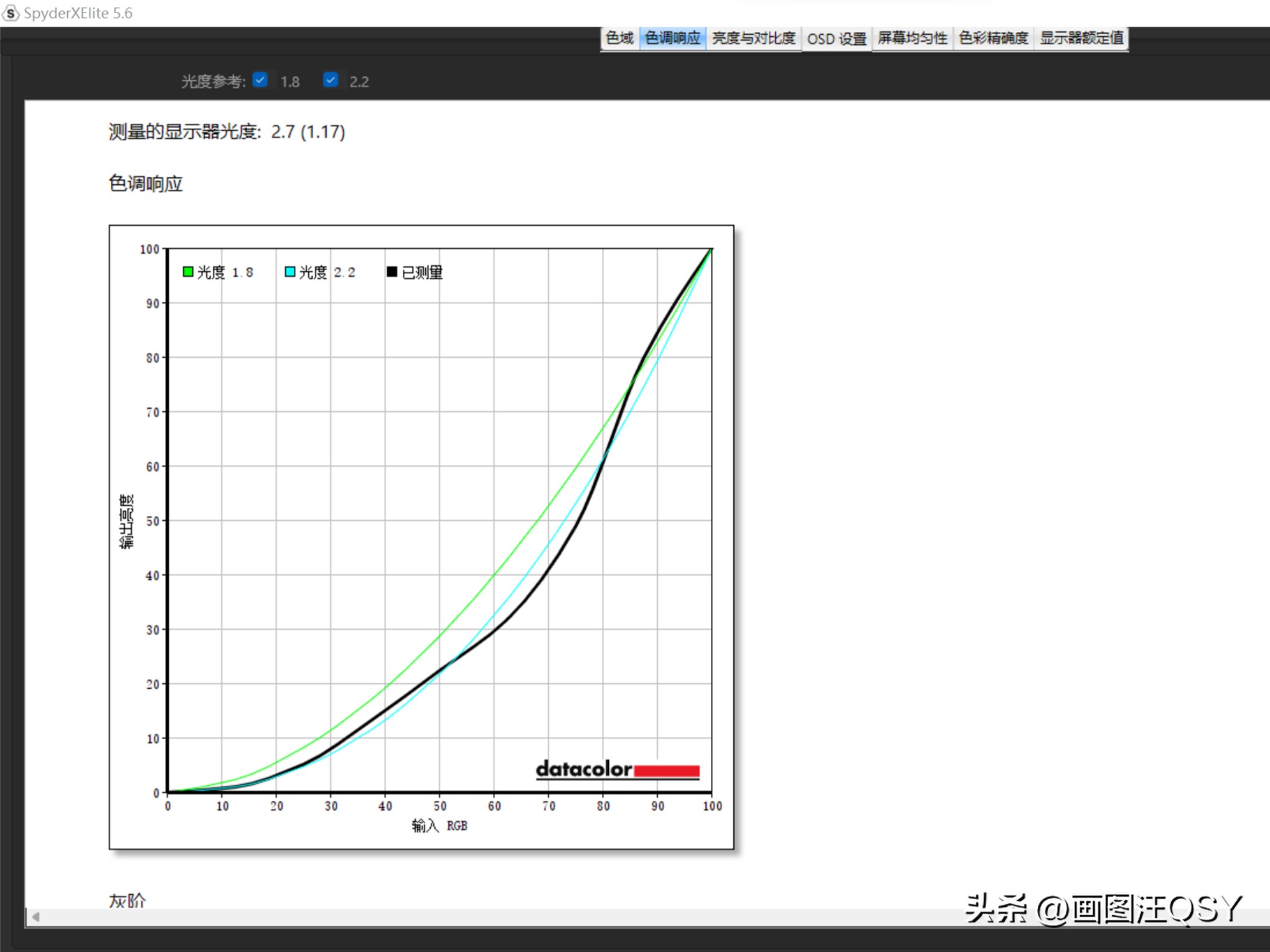
Task: View the 显示器额定值 tab
Action: (x=1081, y=38)
